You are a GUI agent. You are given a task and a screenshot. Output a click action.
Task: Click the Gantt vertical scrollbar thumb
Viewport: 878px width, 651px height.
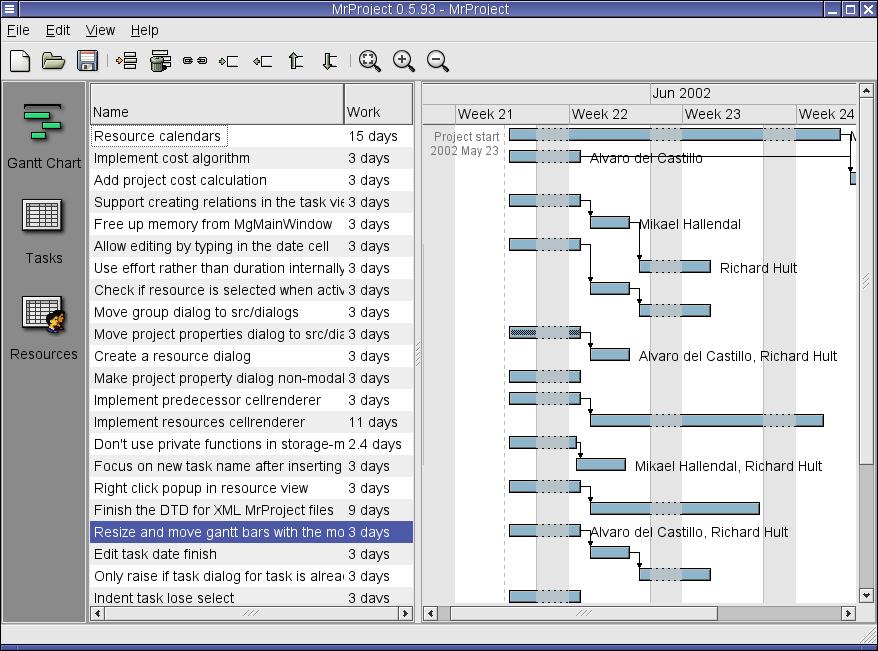coord(866,280)
